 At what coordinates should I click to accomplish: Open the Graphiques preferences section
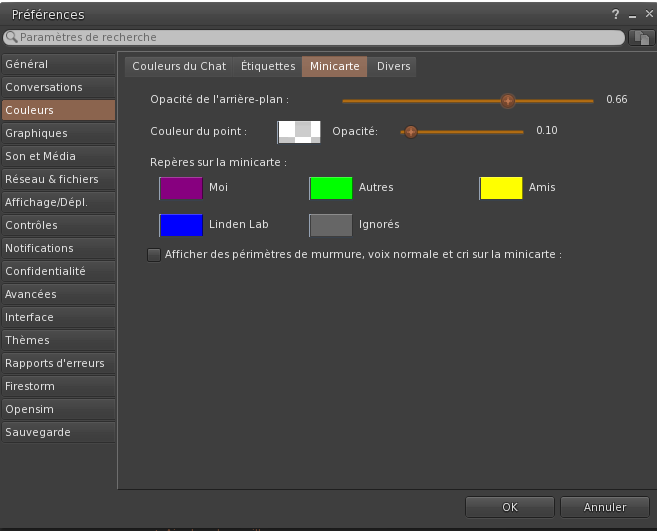(x=58, y=133)
